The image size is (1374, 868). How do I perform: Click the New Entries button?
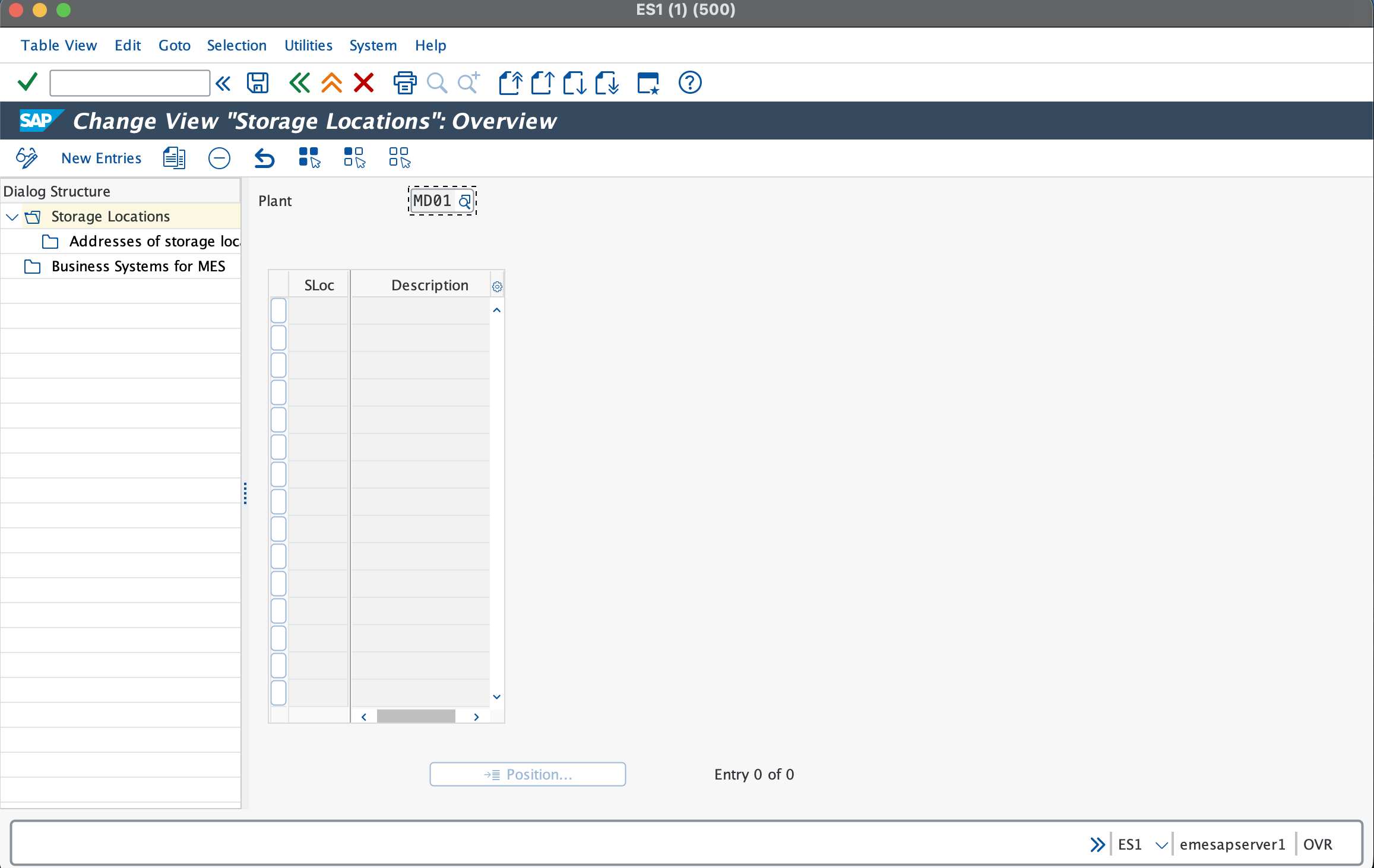coord(102,158)
